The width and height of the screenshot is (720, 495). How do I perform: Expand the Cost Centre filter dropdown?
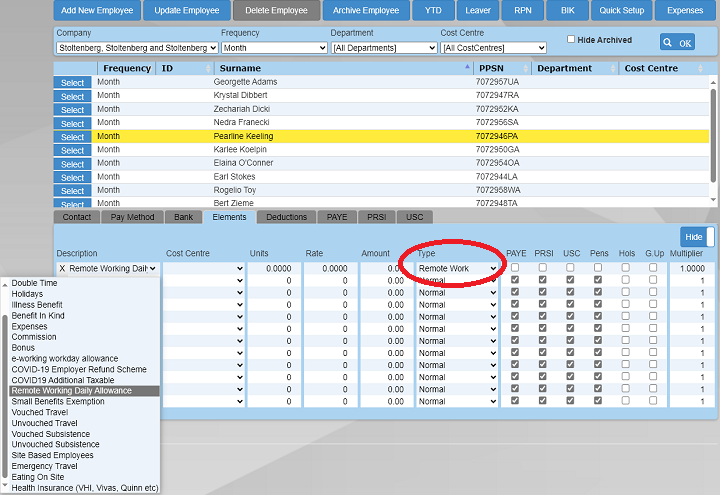tap(493, 48)
